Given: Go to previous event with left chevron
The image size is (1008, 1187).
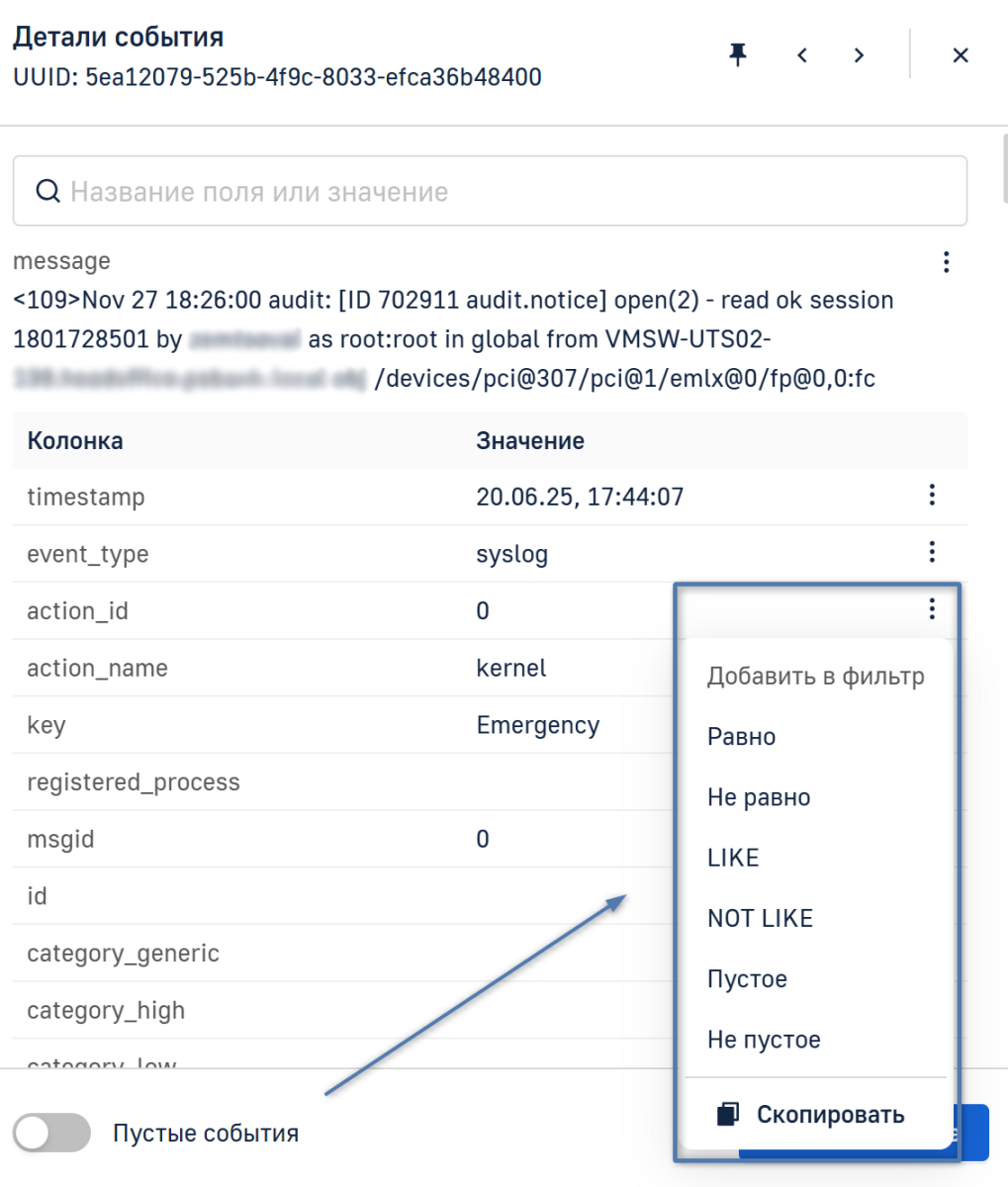Looking at the screenshot, I should tap(802, 55).
